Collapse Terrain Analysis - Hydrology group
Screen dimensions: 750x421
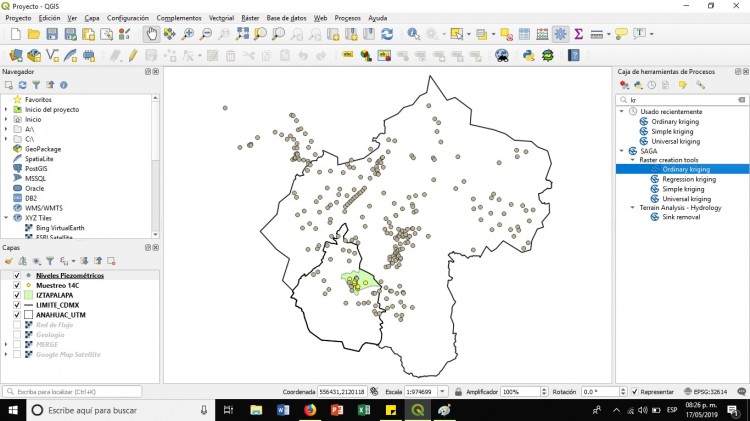pos(632,208)
